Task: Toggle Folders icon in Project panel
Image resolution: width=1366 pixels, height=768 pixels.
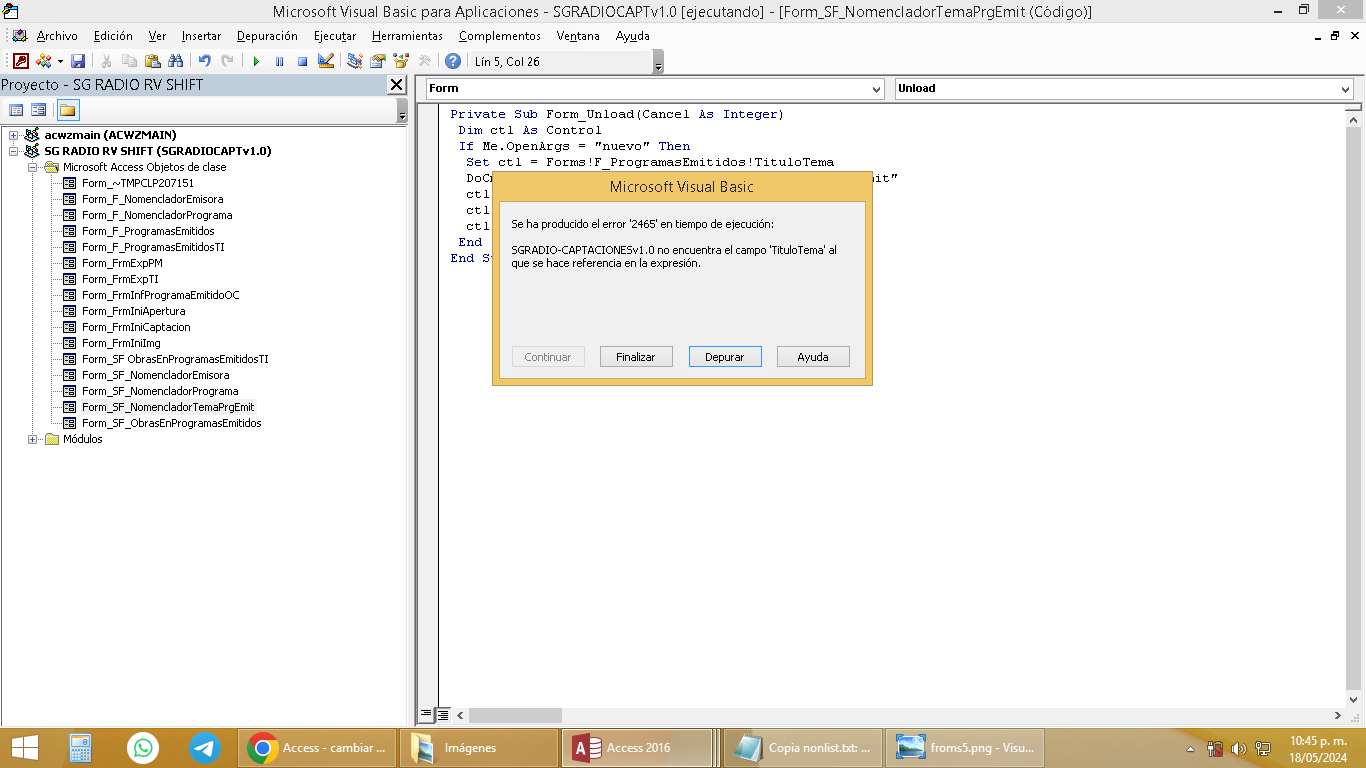Action: tap(67, 110)
